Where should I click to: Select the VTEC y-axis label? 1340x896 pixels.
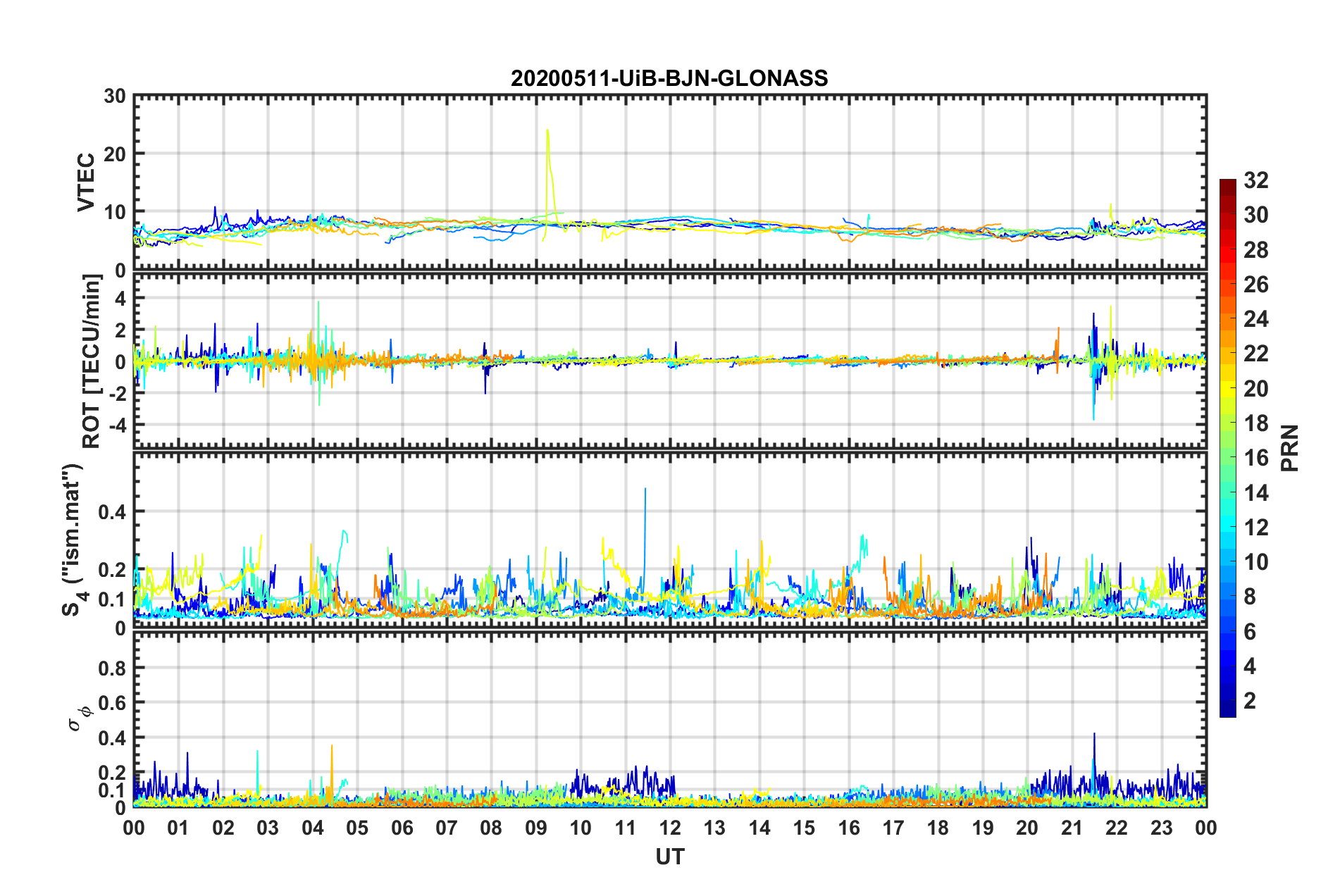coord(85,182)
